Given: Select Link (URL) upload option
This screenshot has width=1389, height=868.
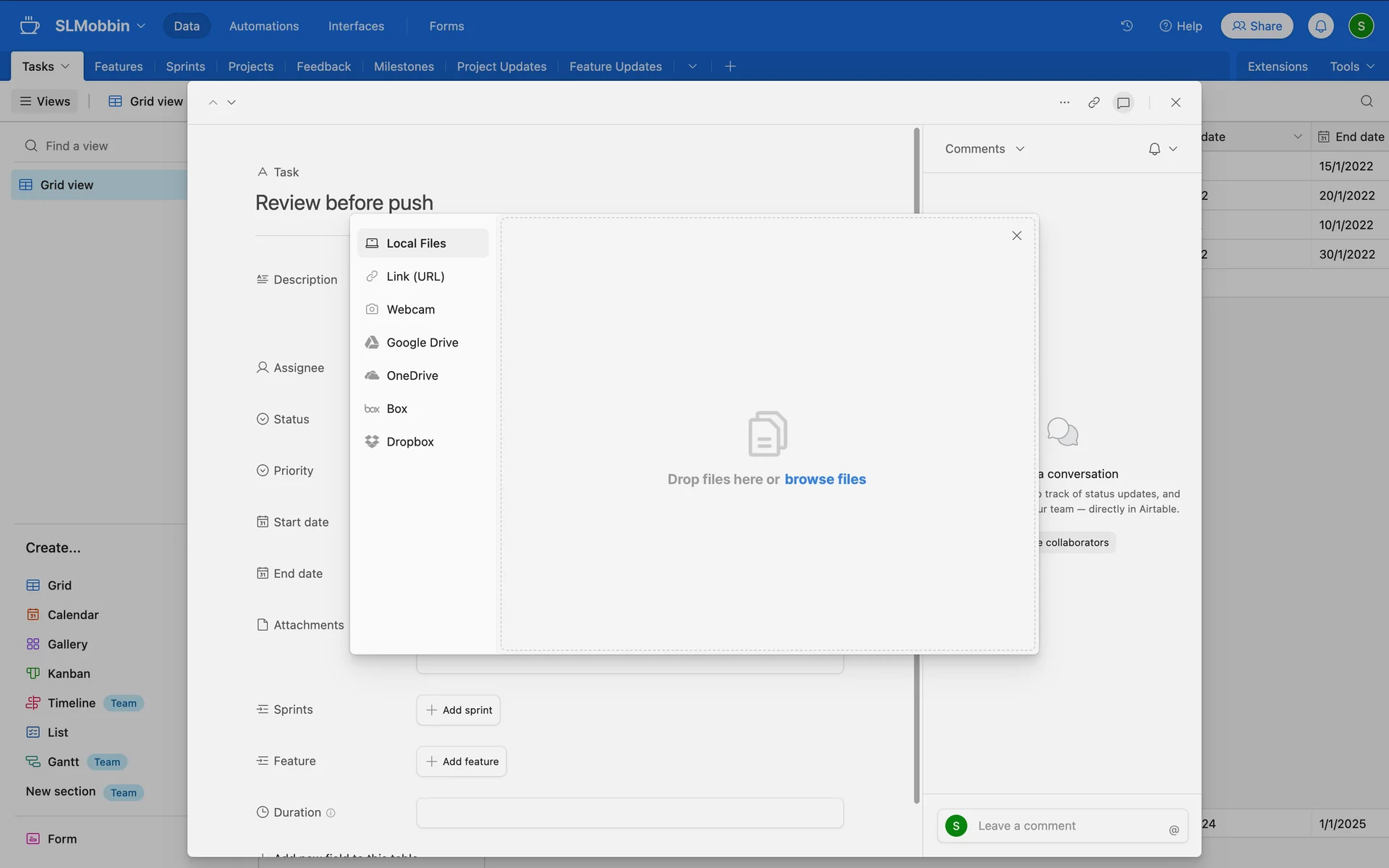Looking at the screenshot, I should (x=415, y=276).
